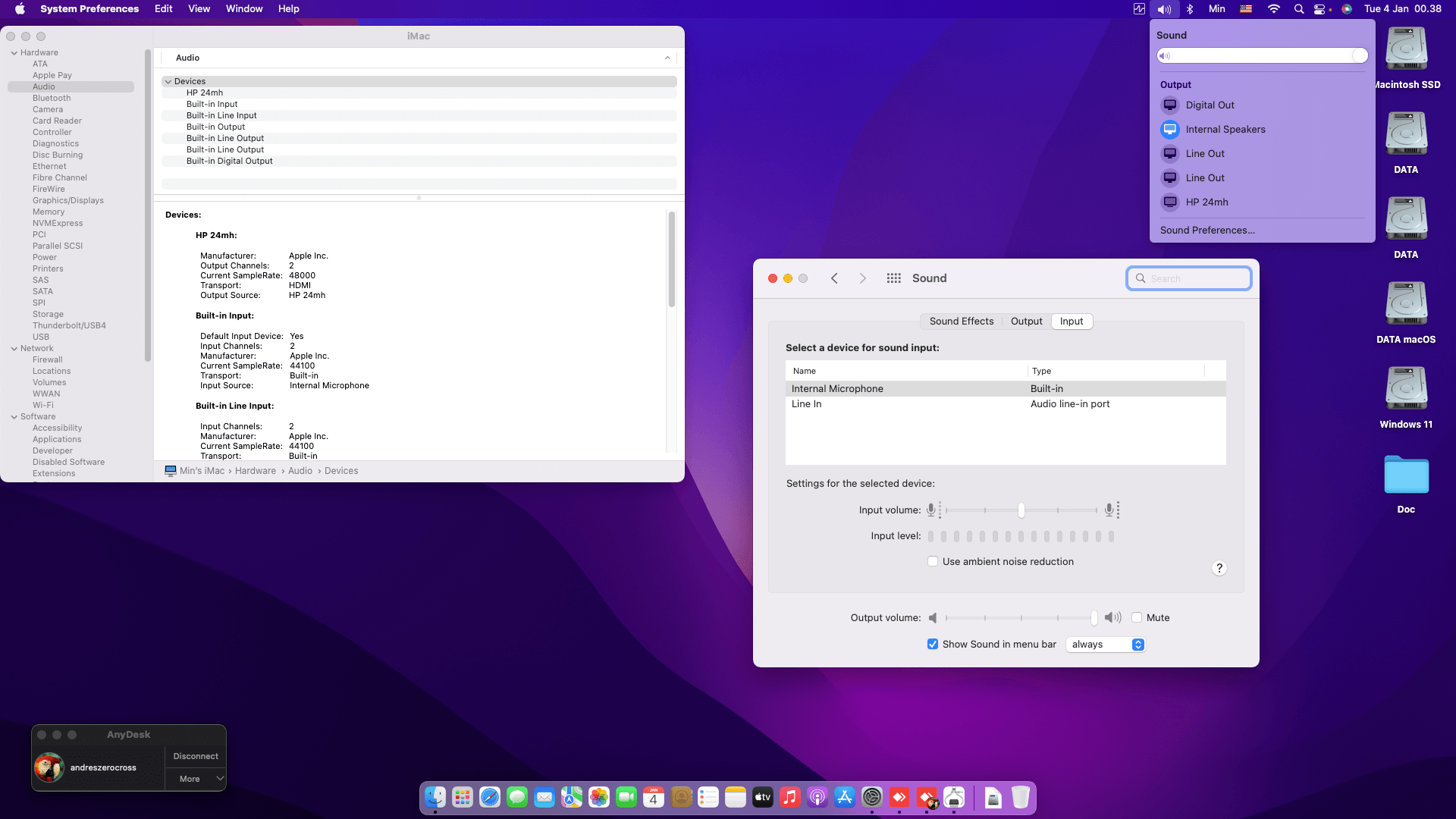Open FaceTime from the Dock

626,797
